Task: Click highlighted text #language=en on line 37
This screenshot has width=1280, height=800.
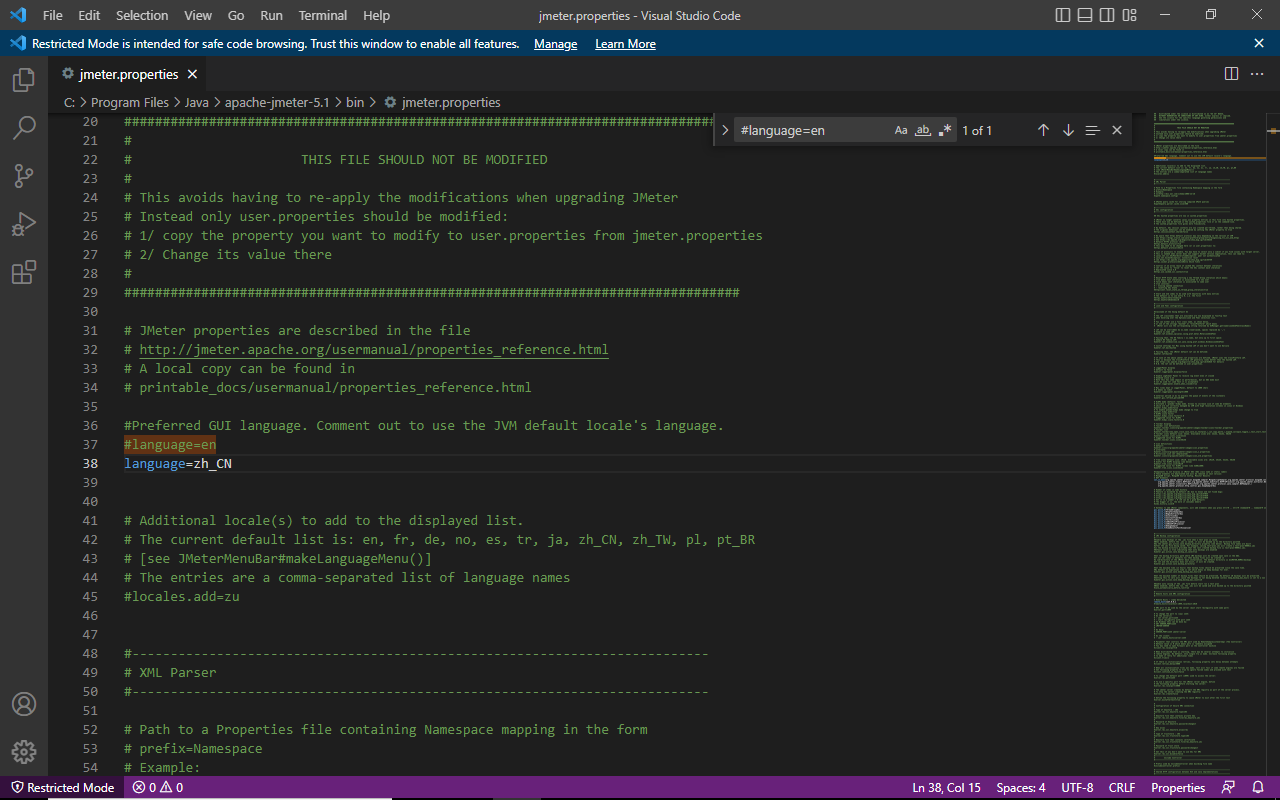Action: click(x=170, y=445)
